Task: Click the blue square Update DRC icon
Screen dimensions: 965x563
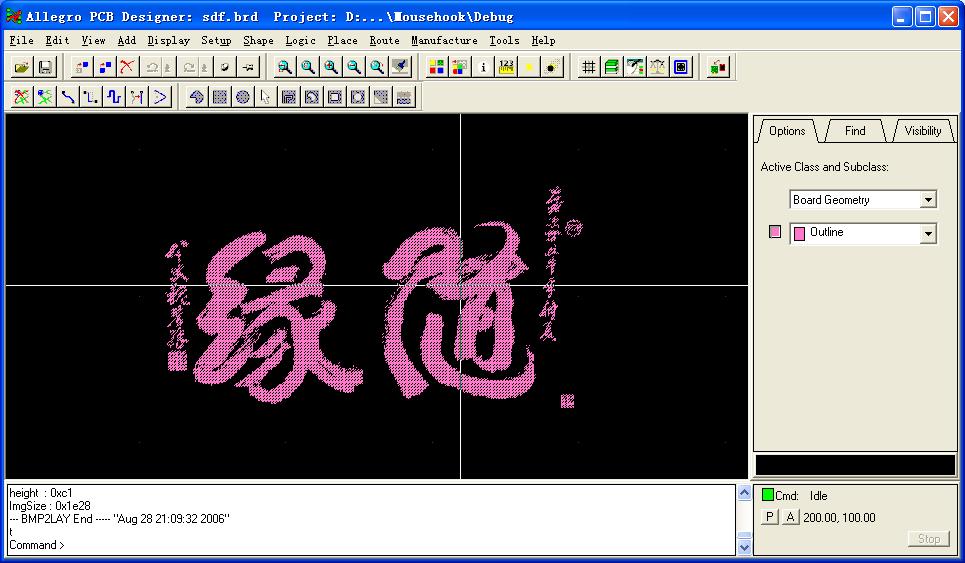Action: point(681,66)
